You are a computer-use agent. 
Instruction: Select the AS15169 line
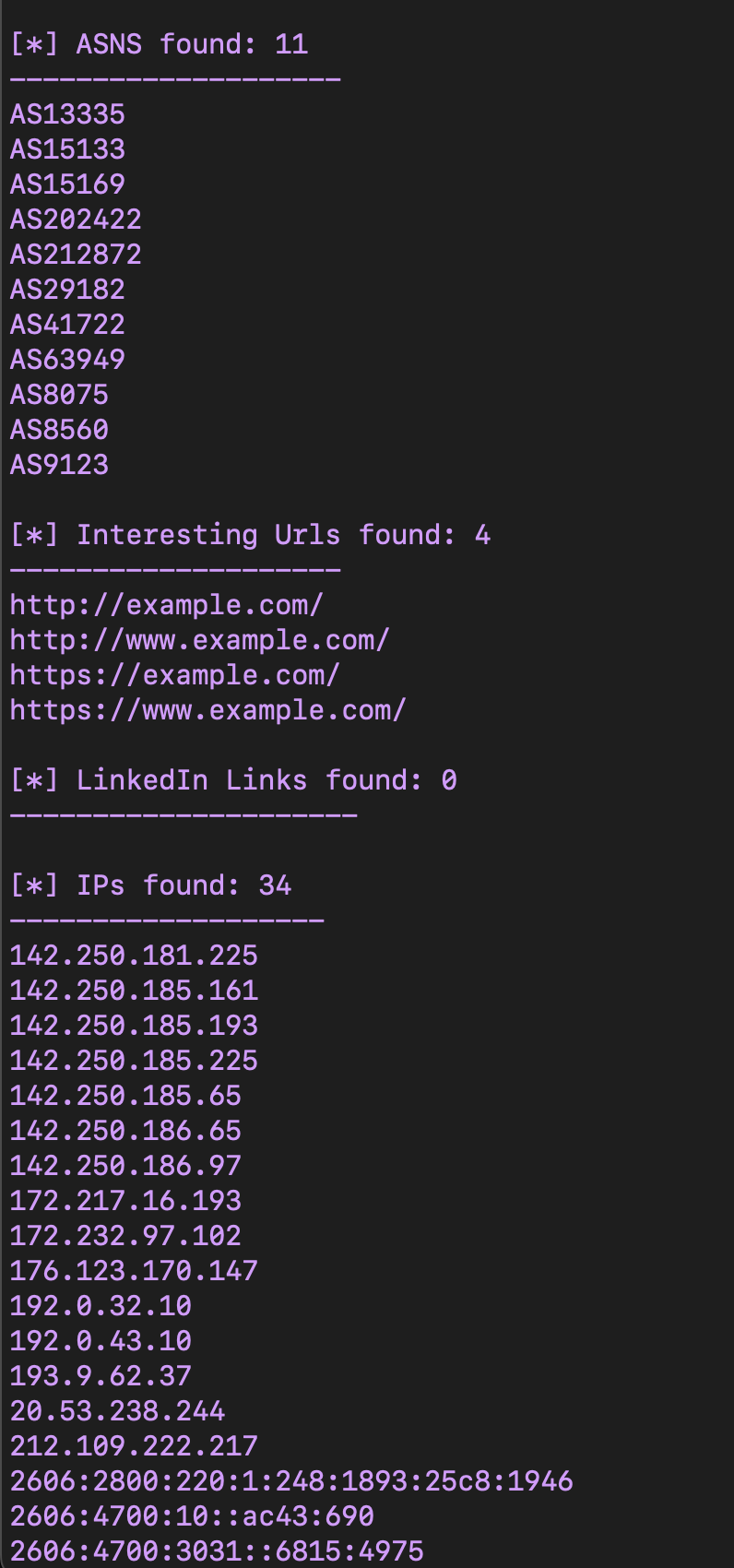[x=67, y=184]
